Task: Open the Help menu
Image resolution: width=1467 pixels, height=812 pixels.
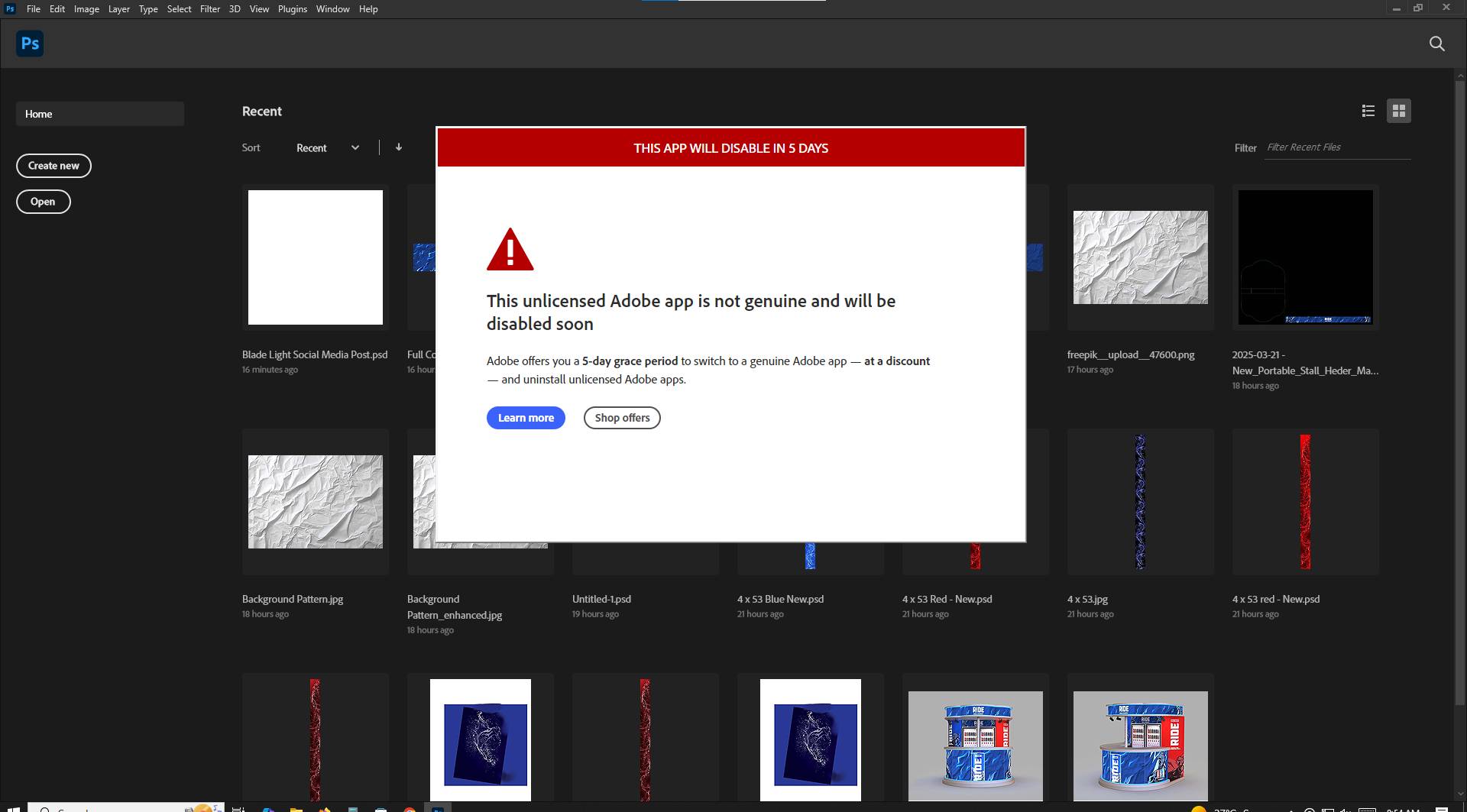Action: (x=368, y=9)
